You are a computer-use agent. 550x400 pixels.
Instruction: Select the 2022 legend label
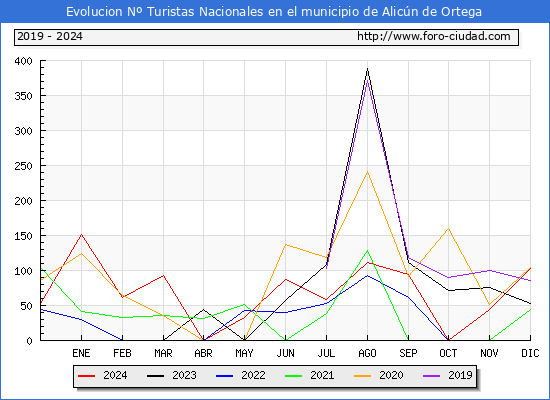(x=253, y=375)
